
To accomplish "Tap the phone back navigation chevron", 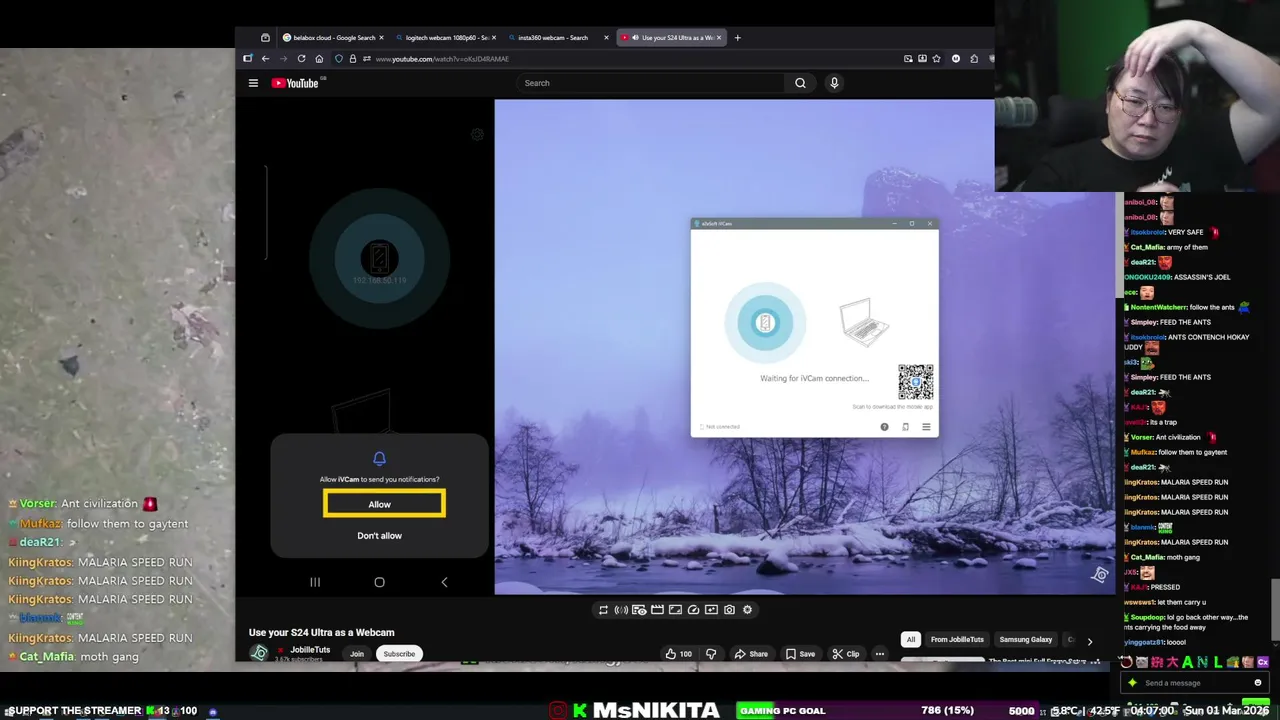I will pos(444,582).
